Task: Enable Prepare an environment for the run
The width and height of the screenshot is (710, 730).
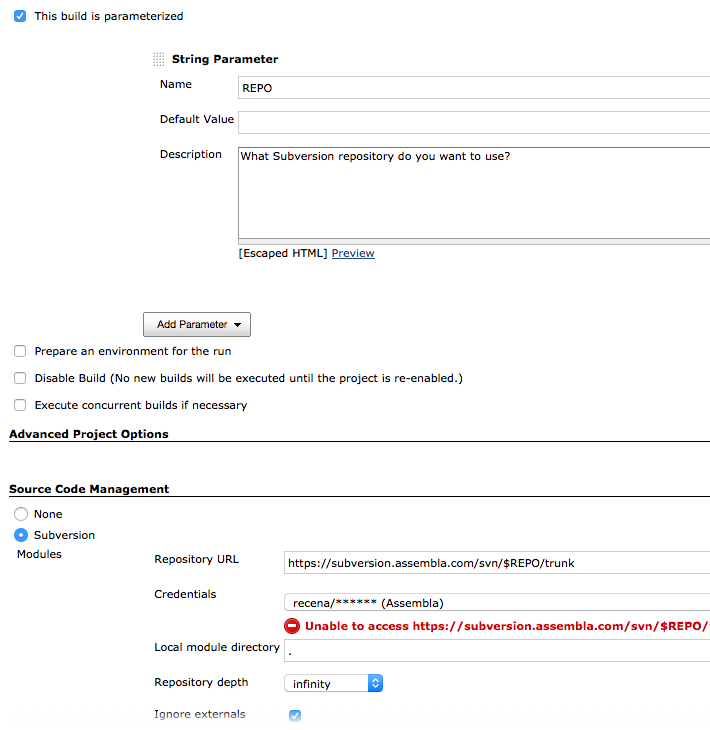Action: tap(20, 352)
